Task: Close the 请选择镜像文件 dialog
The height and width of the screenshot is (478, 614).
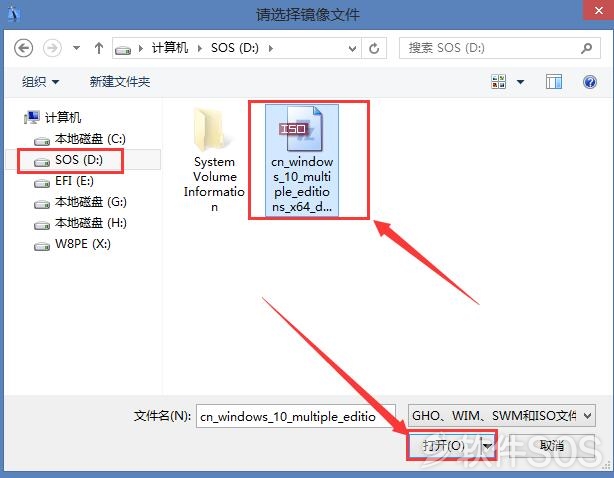Action: click(598, 10)
